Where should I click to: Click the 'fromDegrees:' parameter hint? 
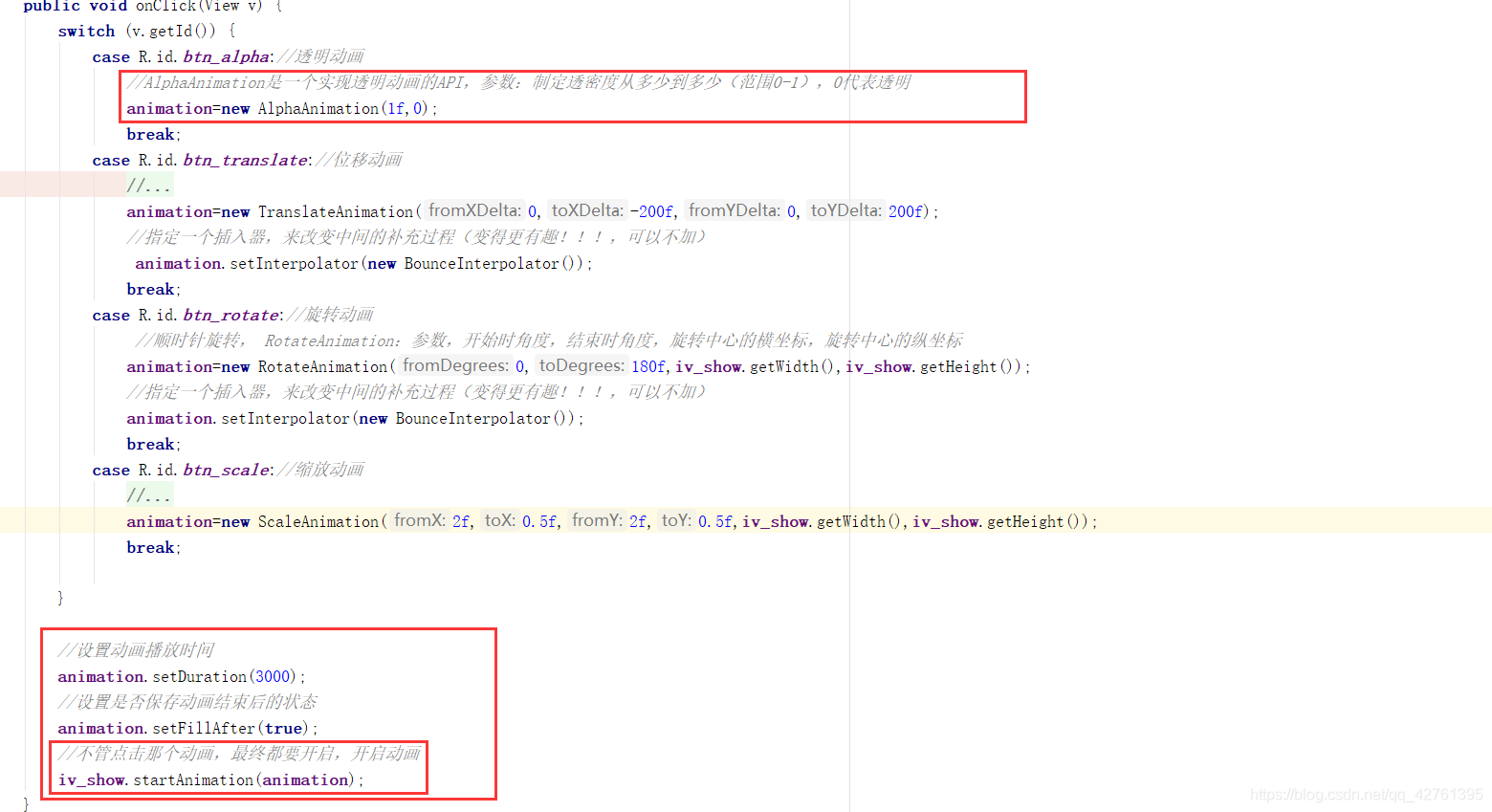(455, 365)
